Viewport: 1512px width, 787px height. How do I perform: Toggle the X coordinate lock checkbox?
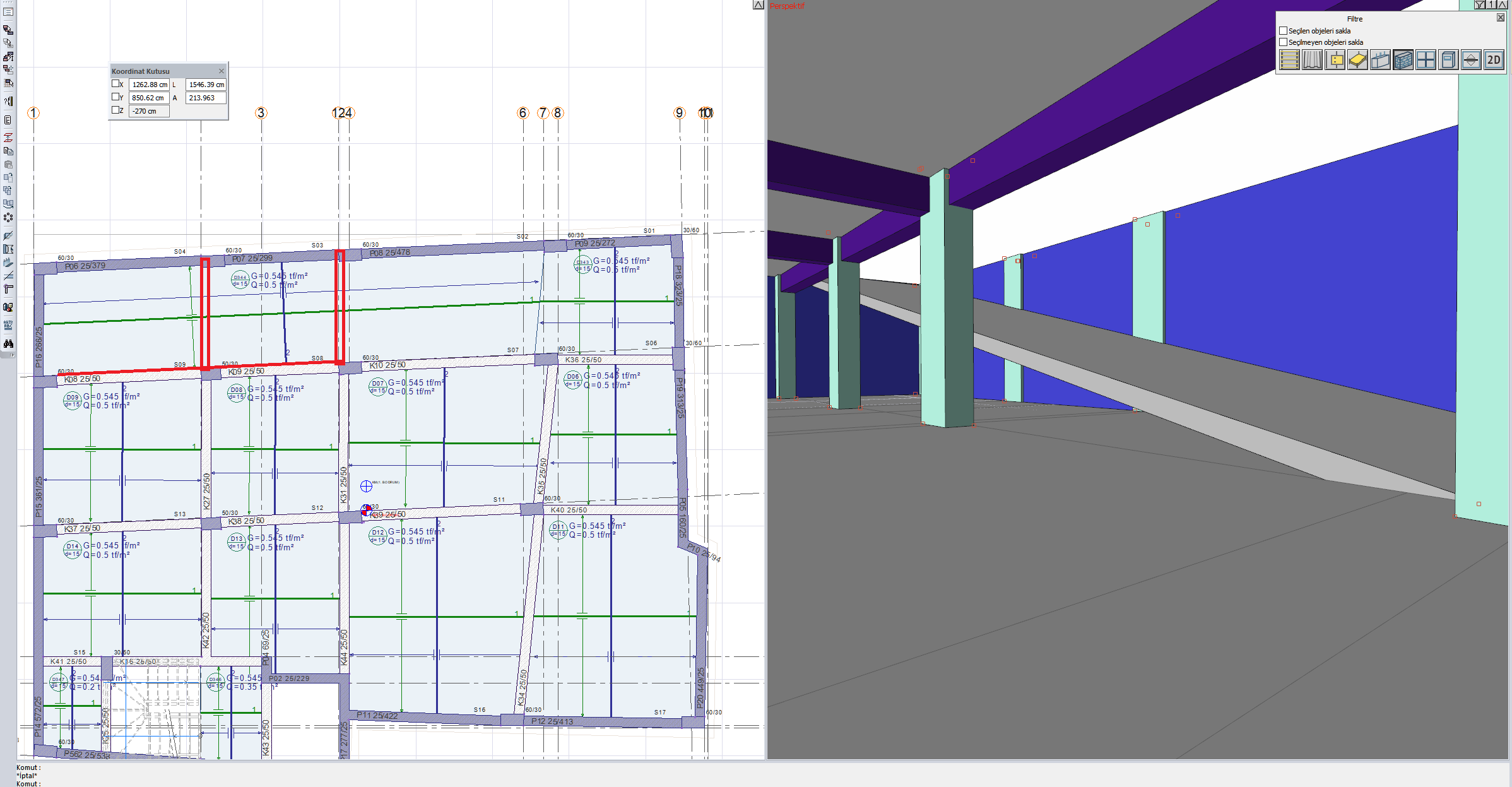pos(115,83)
